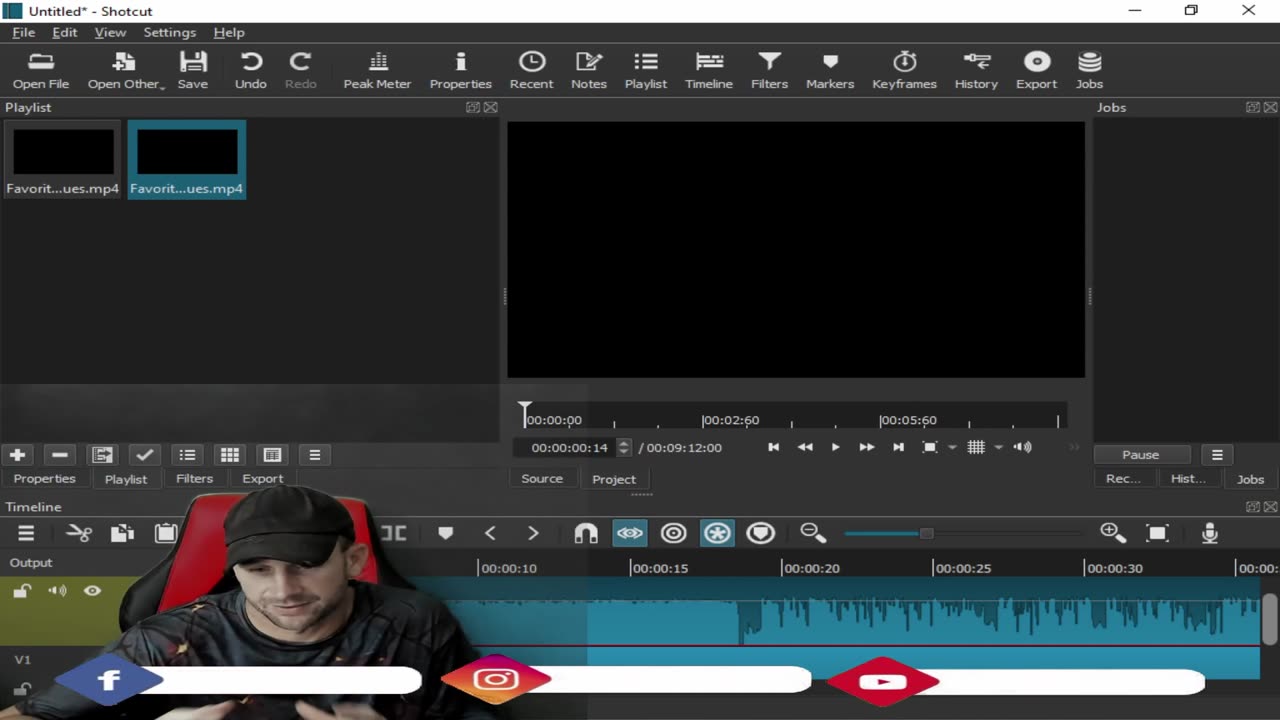
Task: Click the playlist Update button
Action: click(102, 455)
